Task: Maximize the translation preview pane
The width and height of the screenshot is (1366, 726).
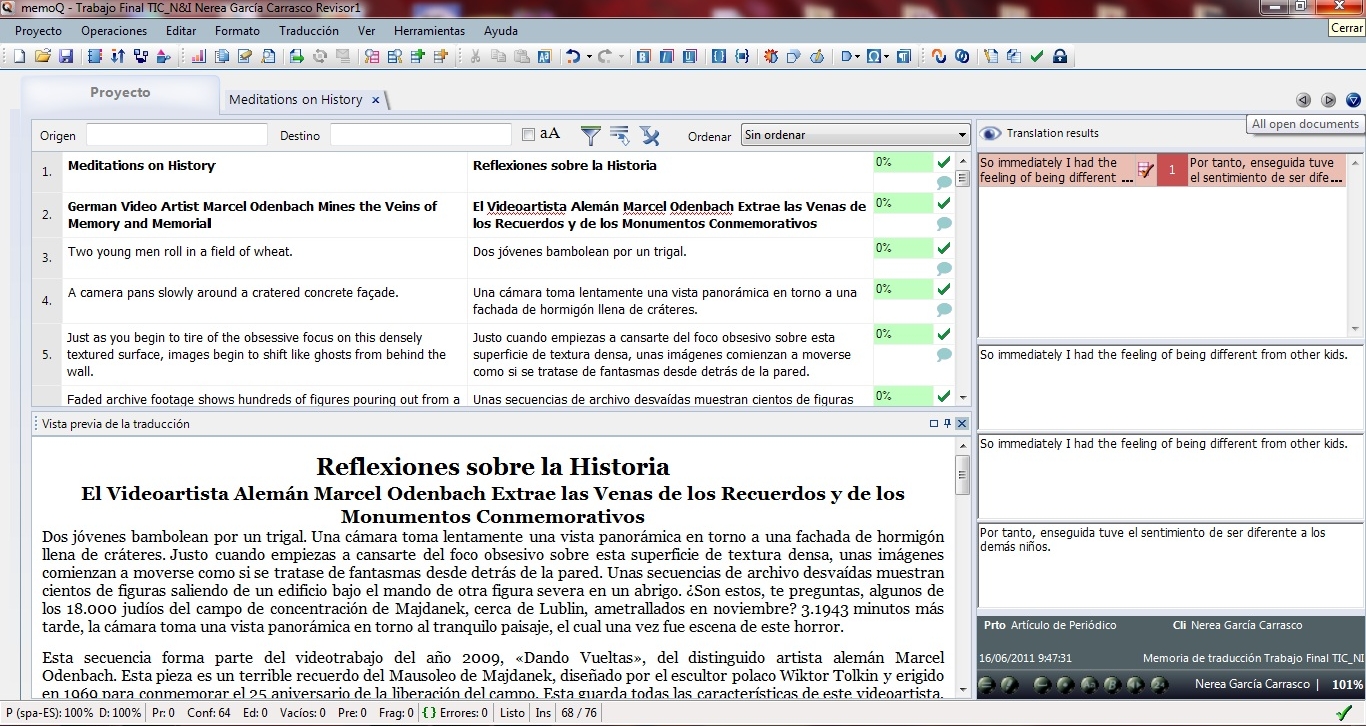Action: coord(934,424)
